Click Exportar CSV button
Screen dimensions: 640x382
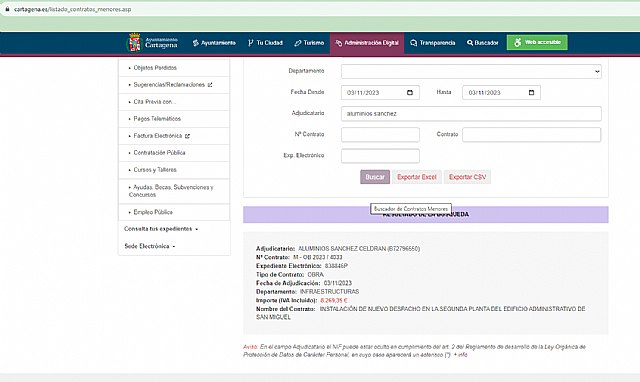(467, 177)
